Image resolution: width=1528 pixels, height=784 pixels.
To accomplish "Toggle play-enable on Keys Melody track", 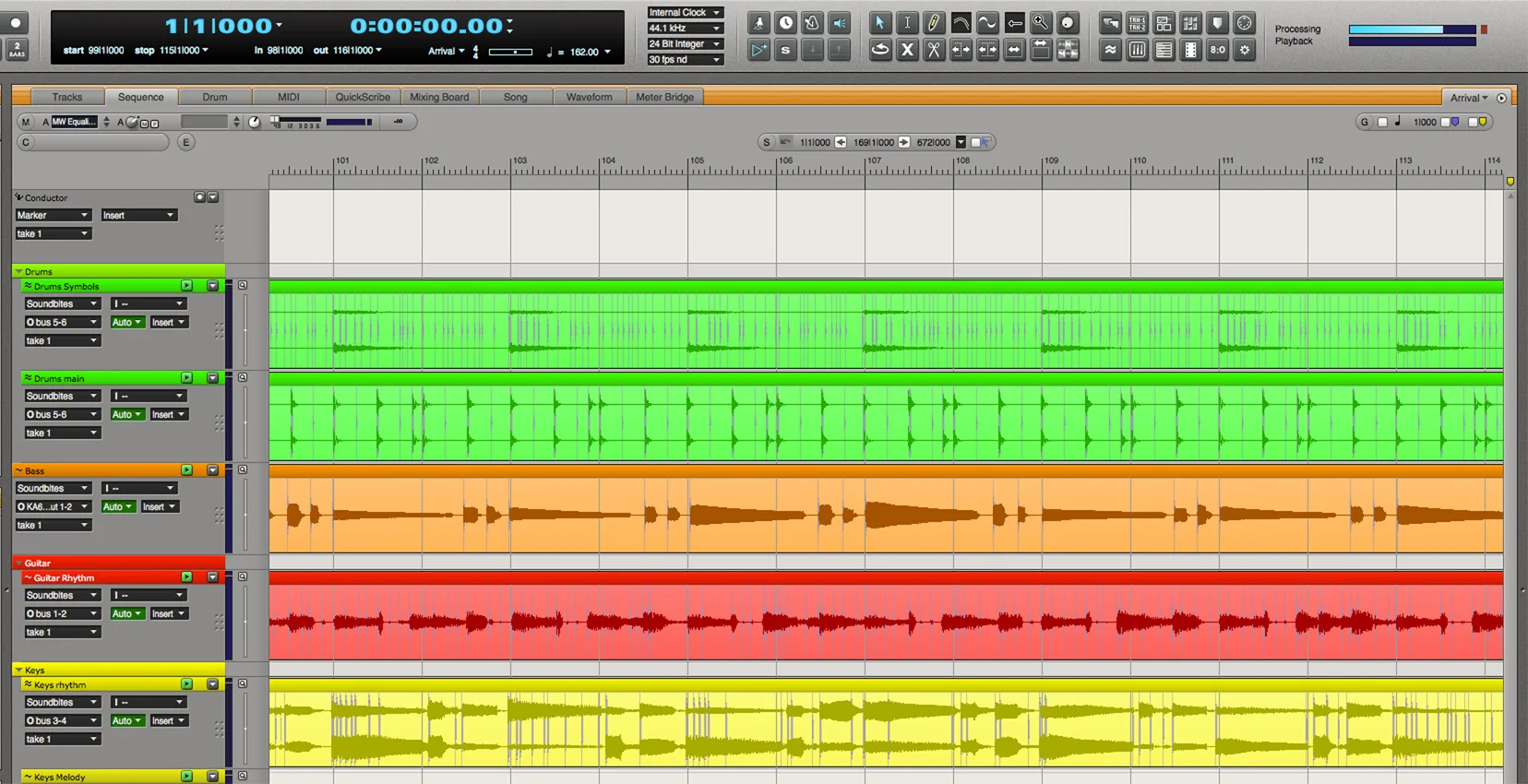I will (x=186, y=777).
